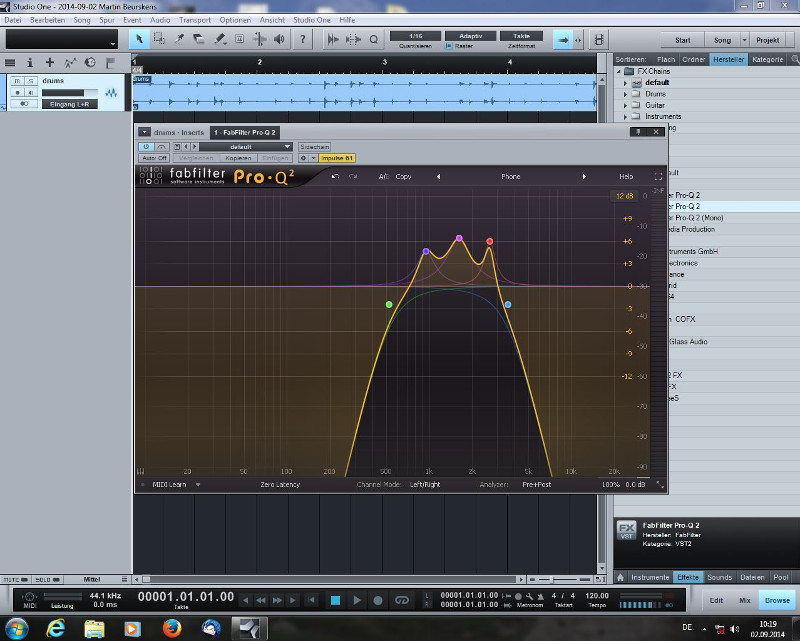
Task: Open the Ansicht menu
Action: coord(272,20)
